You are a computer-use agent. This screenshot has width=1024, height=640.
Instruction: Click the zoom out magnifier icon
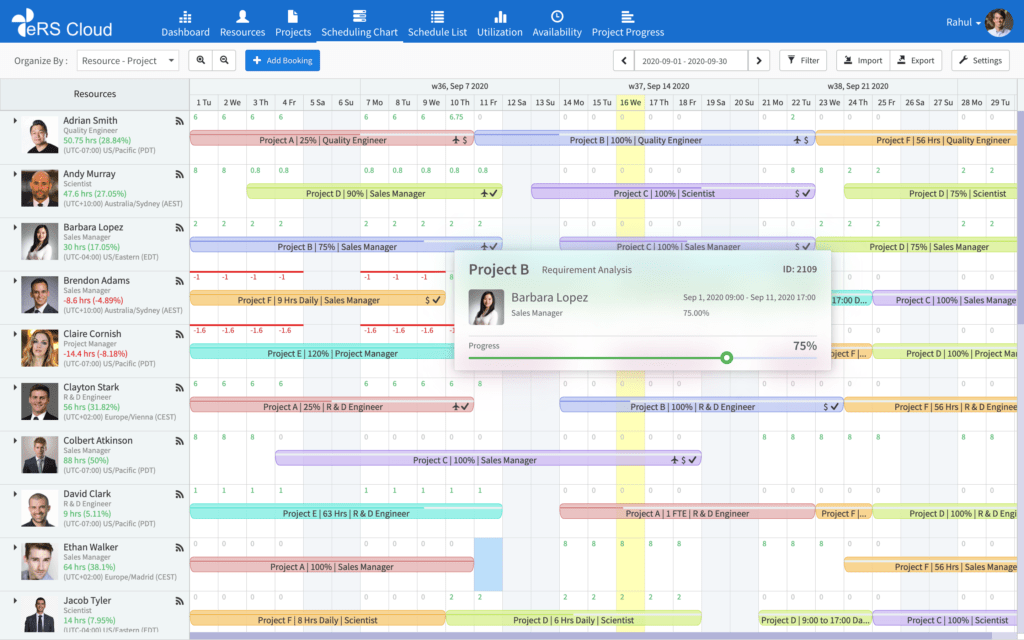click(x=224, y=60)
